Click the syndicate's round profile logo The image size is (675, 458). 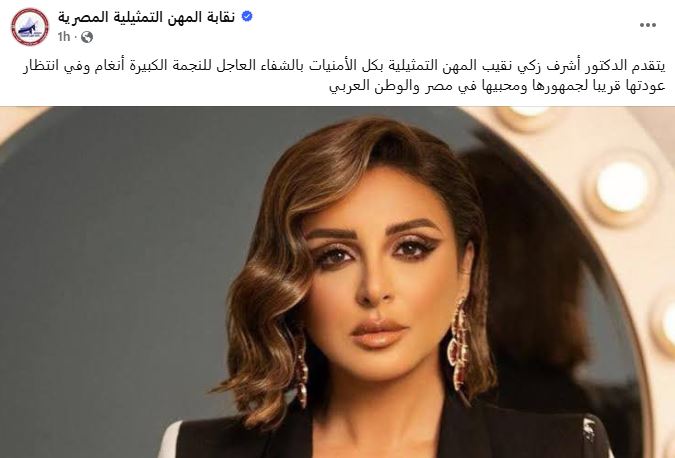point(30,27)
